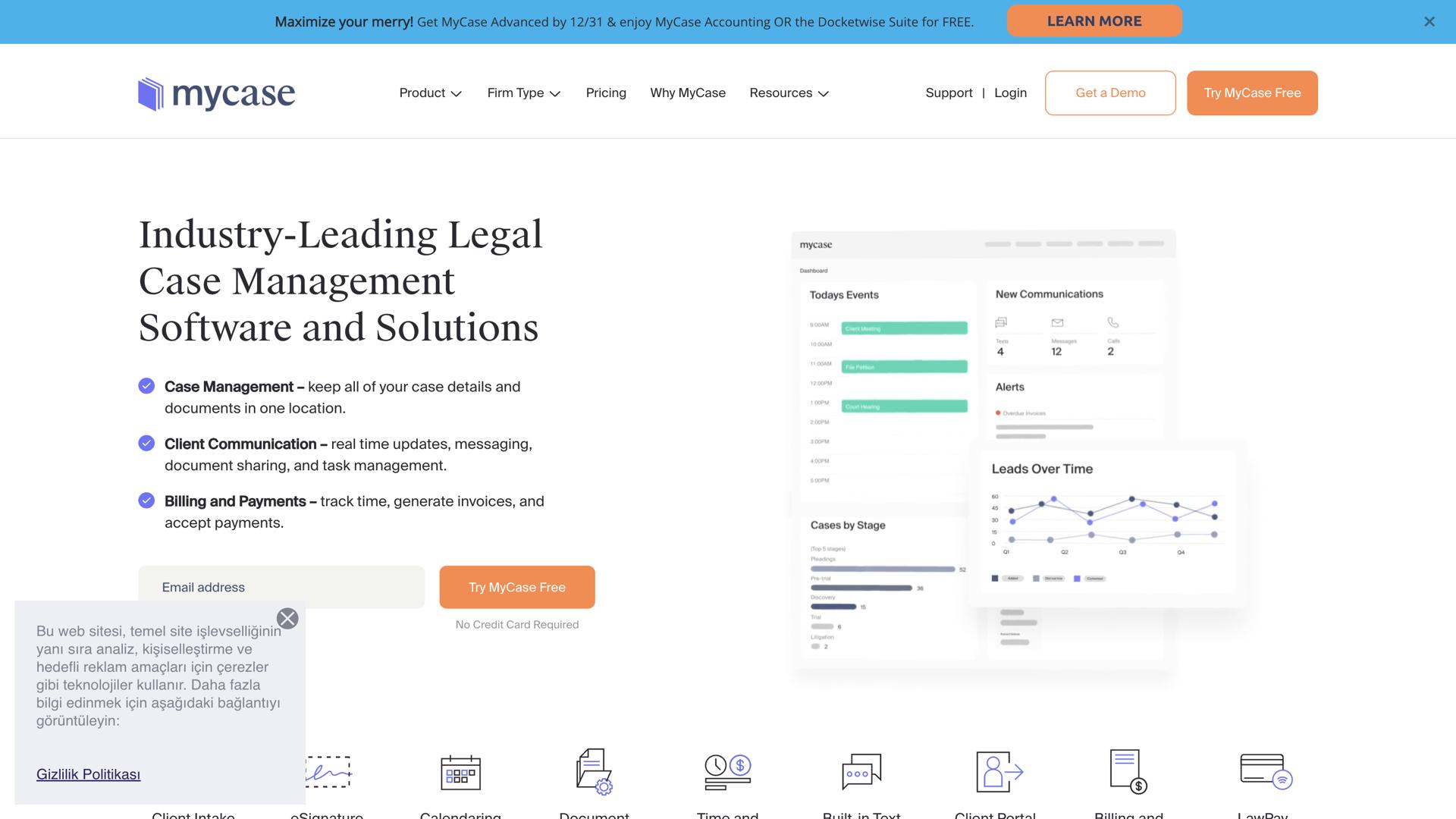Viewport: 1456px width, 819px height.
Task: Click the Get a Demo button
Action: pyautogui.click(x=1109, y=93)
